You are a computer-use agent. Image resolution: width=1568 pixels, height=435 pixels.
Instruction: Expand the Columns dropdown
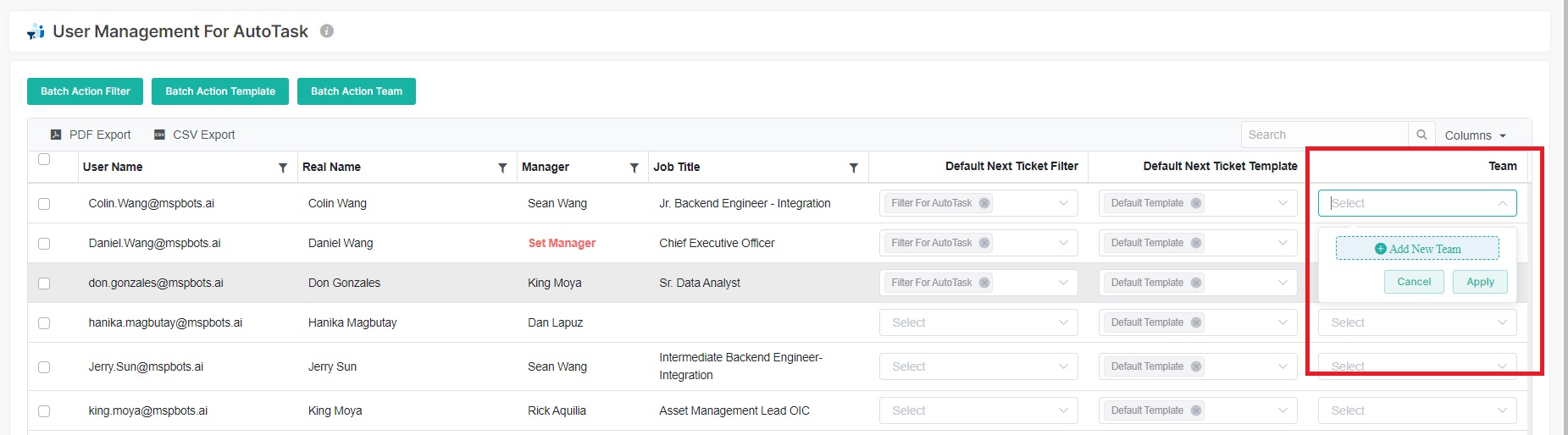click(1475, 135)
